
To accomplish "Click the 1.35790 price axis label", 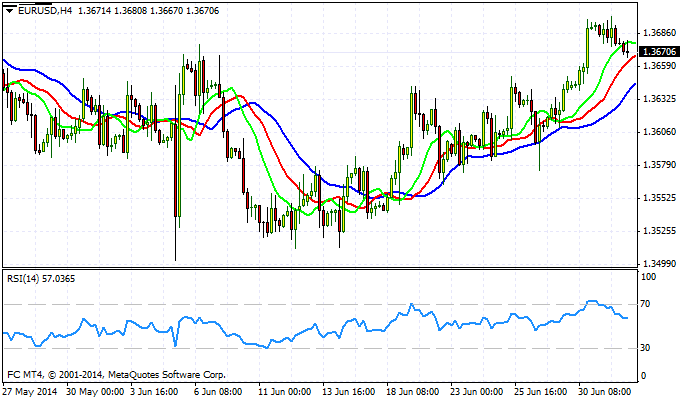I will (660, 164).
